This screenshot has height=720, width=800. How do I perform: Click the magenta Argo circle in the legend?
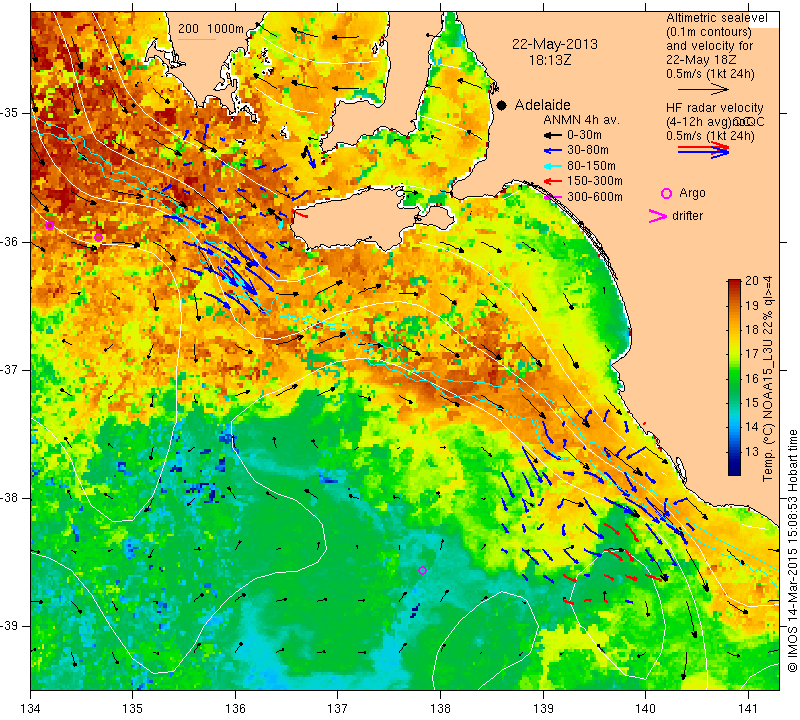[x=666, y=193]
